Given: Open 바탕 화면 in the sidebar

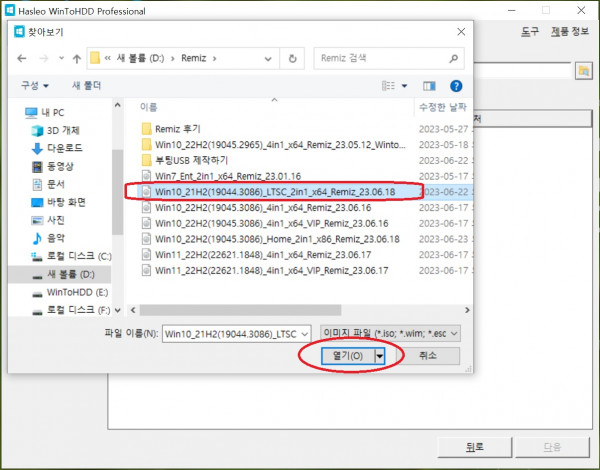Looking at the screenshot, I should (58, 202).
